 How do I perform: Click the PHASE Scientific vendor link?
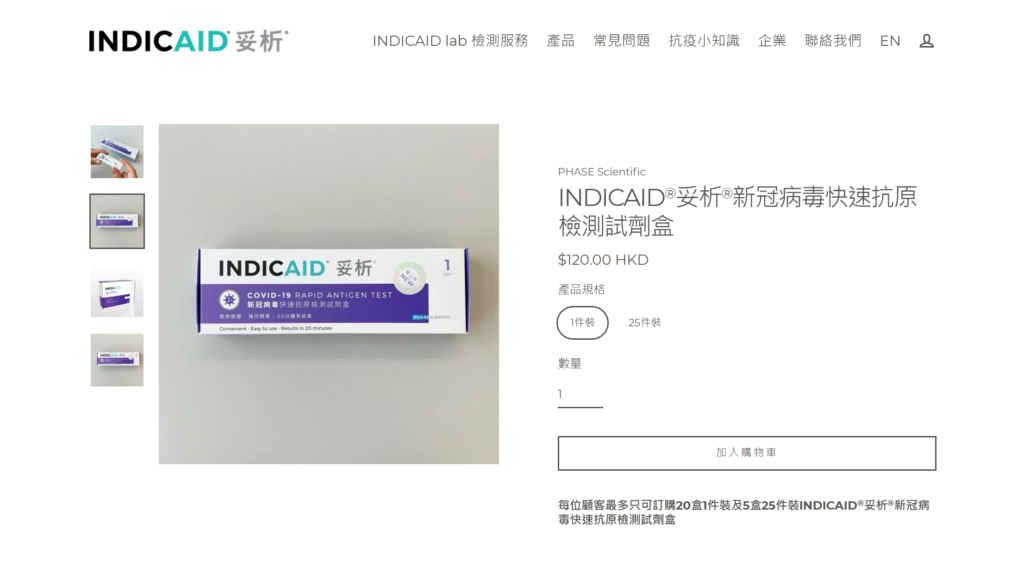601,172
